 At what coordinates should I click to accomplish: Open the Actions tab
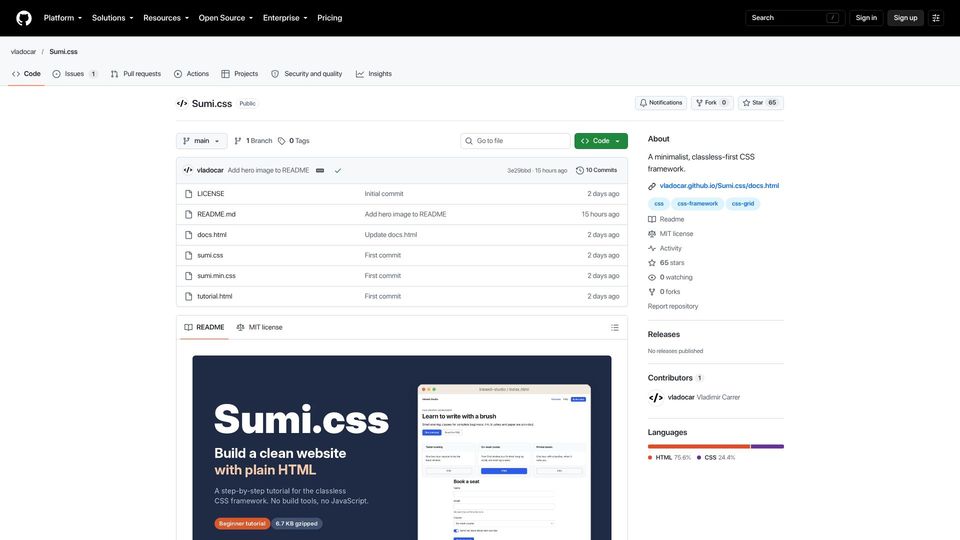tap(191, 73)
